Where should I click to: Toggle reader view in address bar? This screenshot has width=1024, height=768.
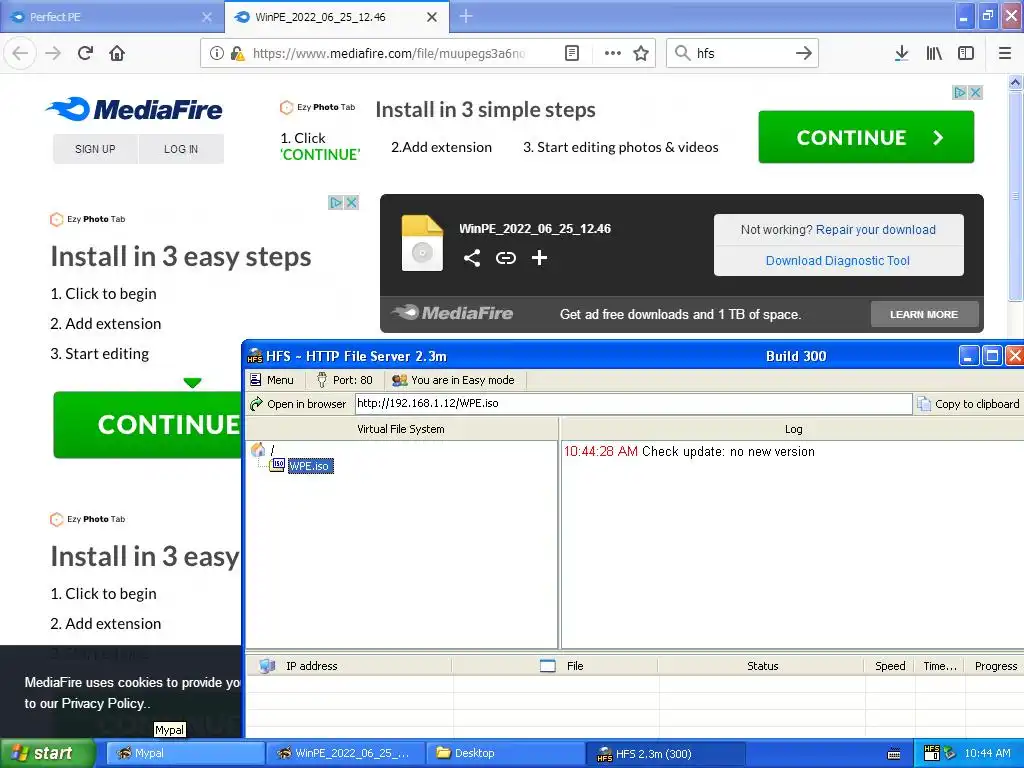point(571,54)
